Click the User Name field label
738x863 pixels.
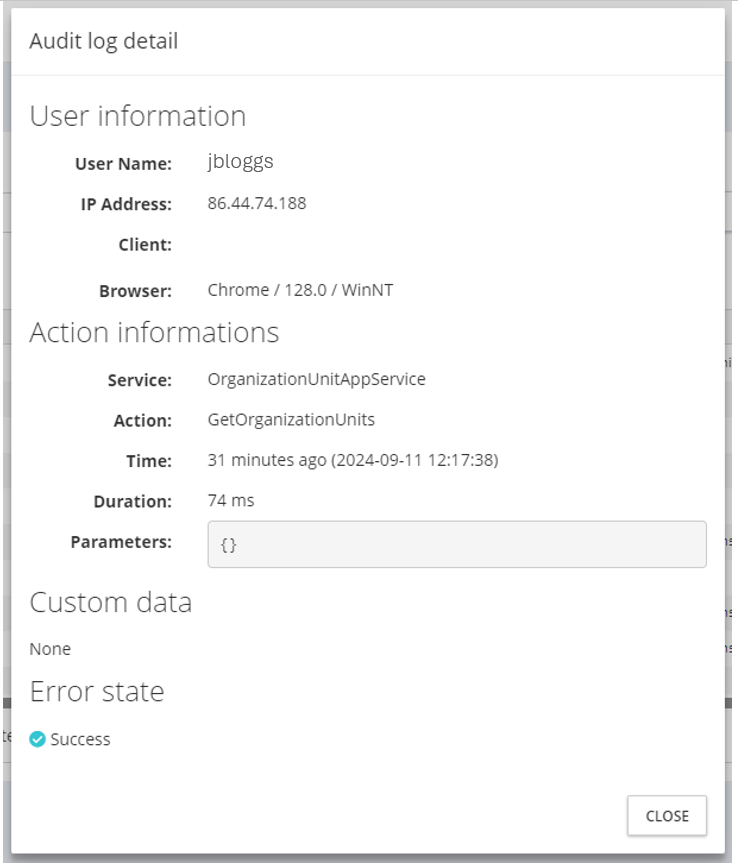pyautogui.click(x=123, y=164)
